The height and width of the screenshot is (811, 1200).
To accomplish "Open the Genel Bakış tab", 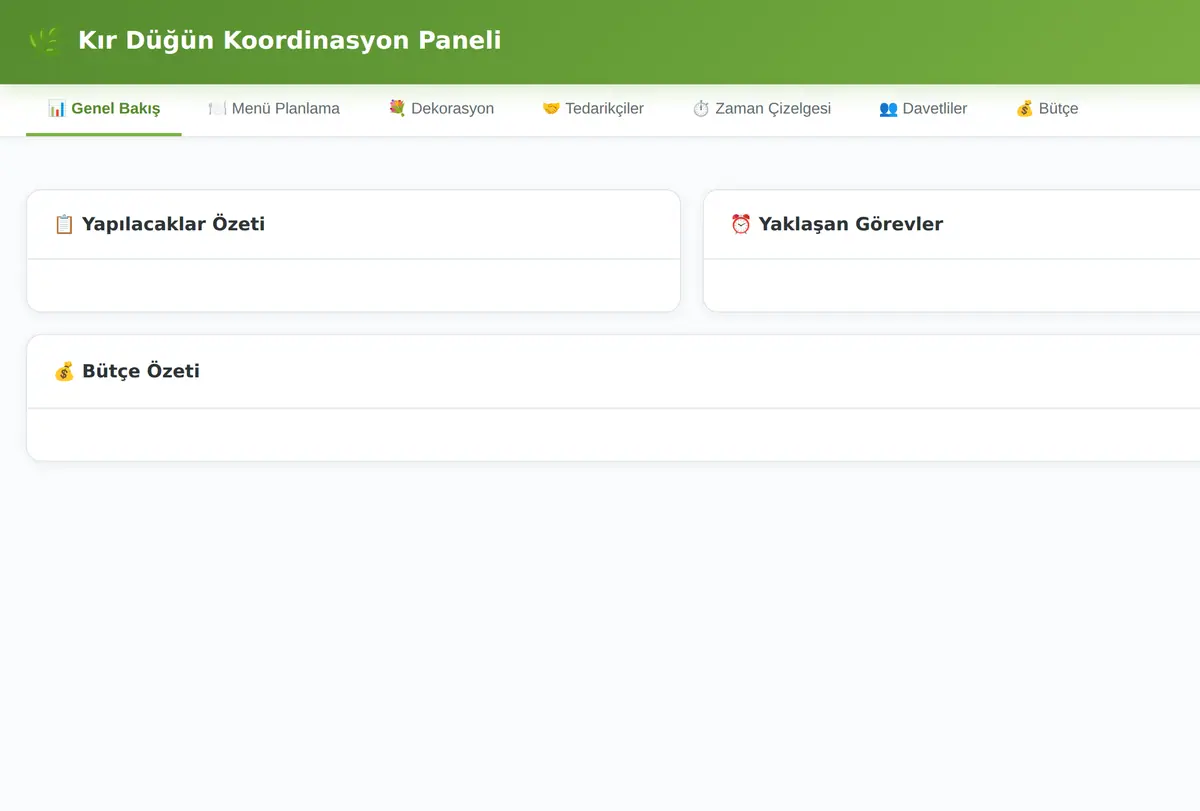I will (104, 109).
